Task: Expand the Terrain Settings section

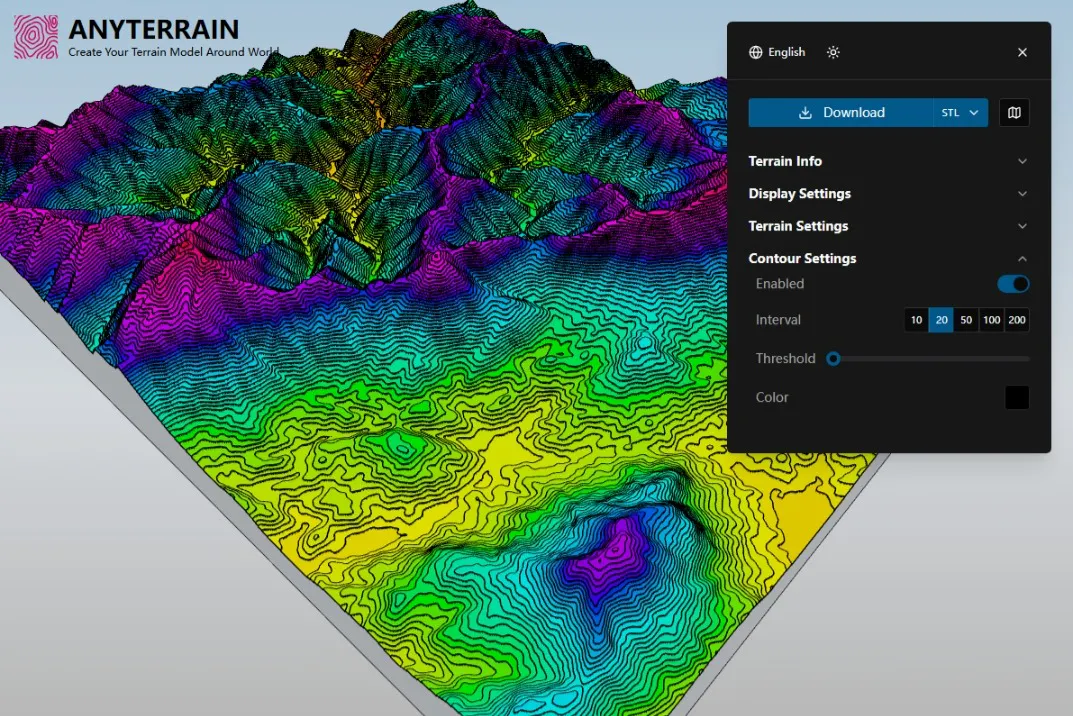Action: coord(888,226)
